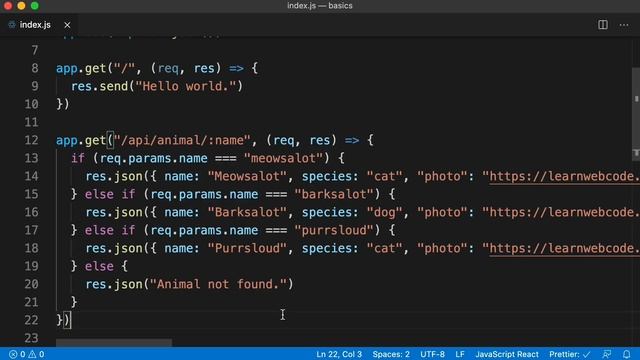This screenshot has width=640, height=360.
Task: Click the split editor right icon
Action: [602, 25]
